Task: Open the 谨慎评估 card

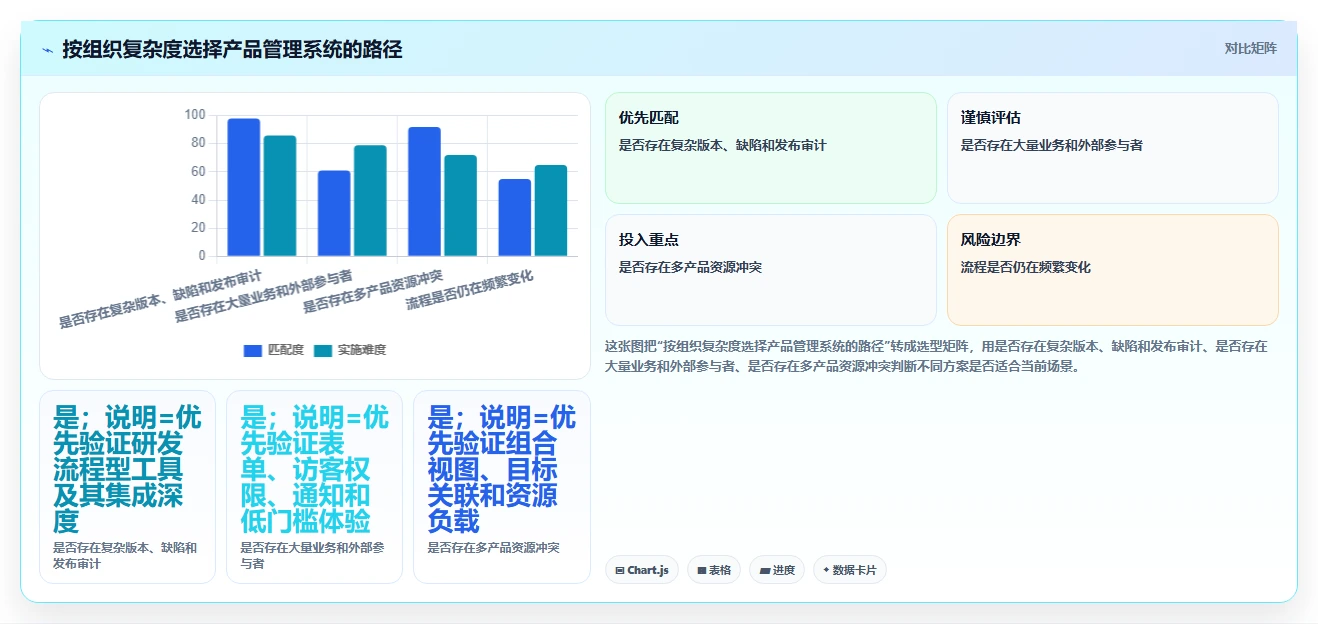Action: (x=1113, y=148)
